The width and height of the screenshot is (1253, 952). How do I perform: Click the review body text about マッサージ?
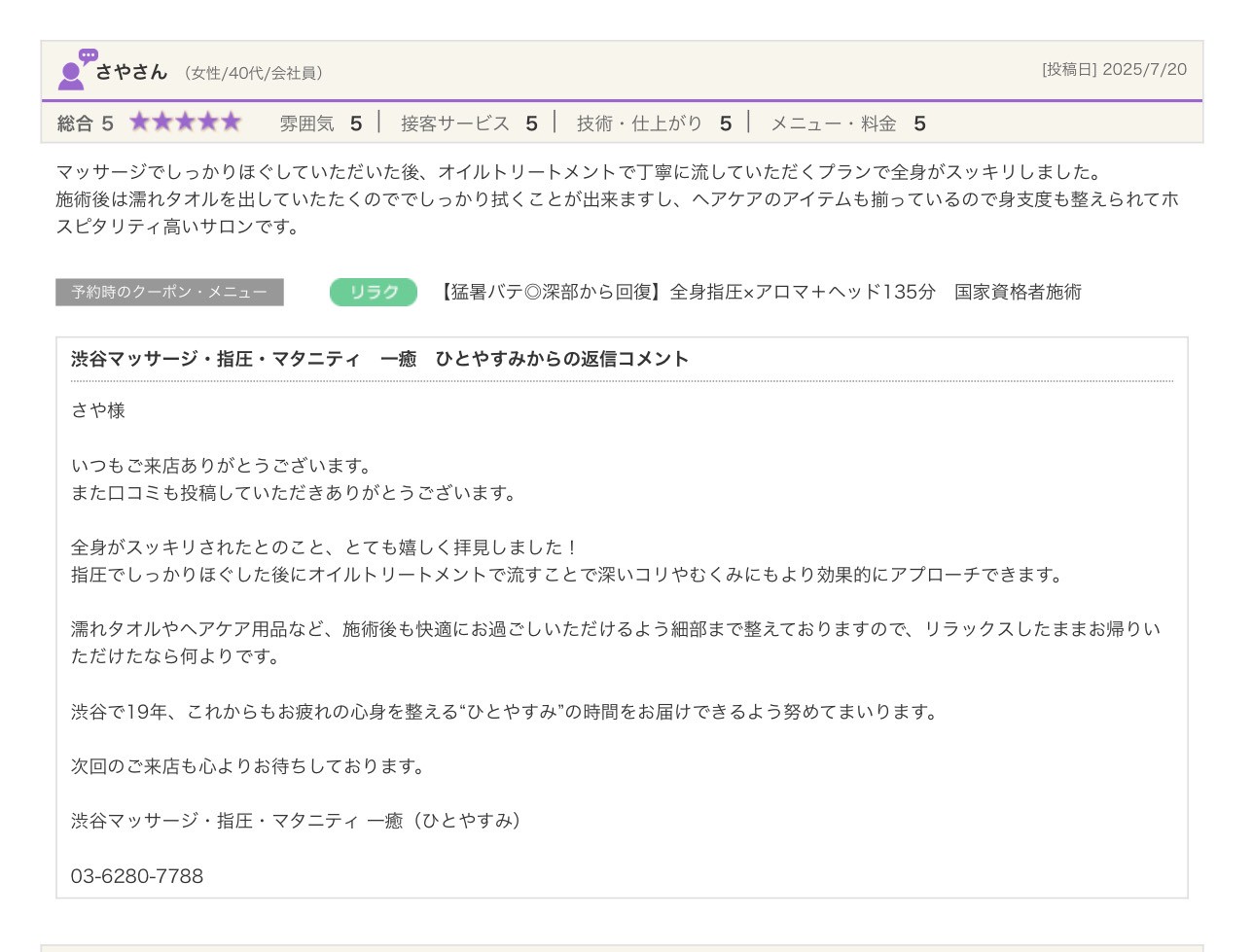click(x=579, y=172)
